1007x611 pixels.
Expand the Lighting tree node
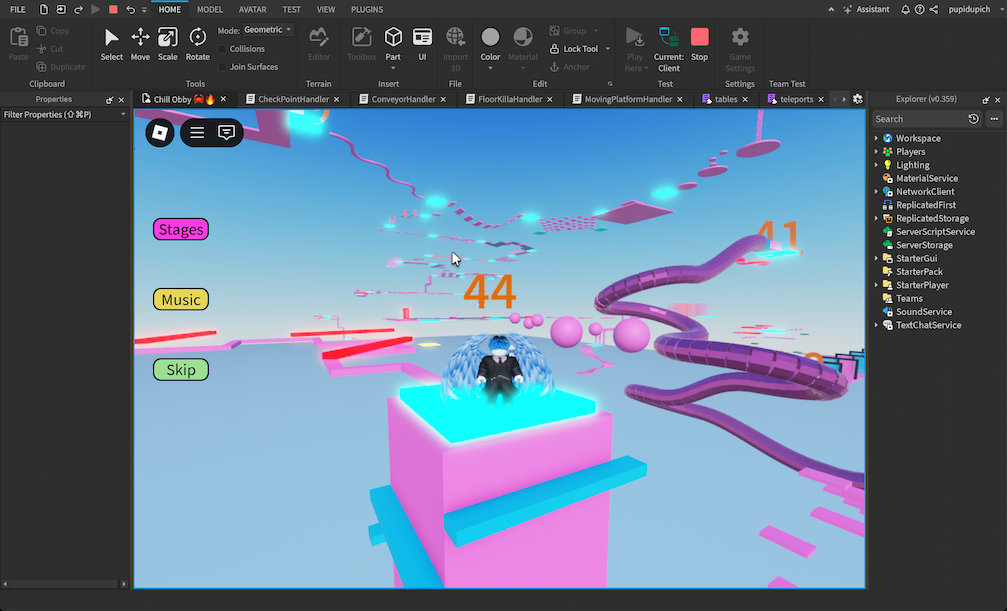(x=876, y=165)
